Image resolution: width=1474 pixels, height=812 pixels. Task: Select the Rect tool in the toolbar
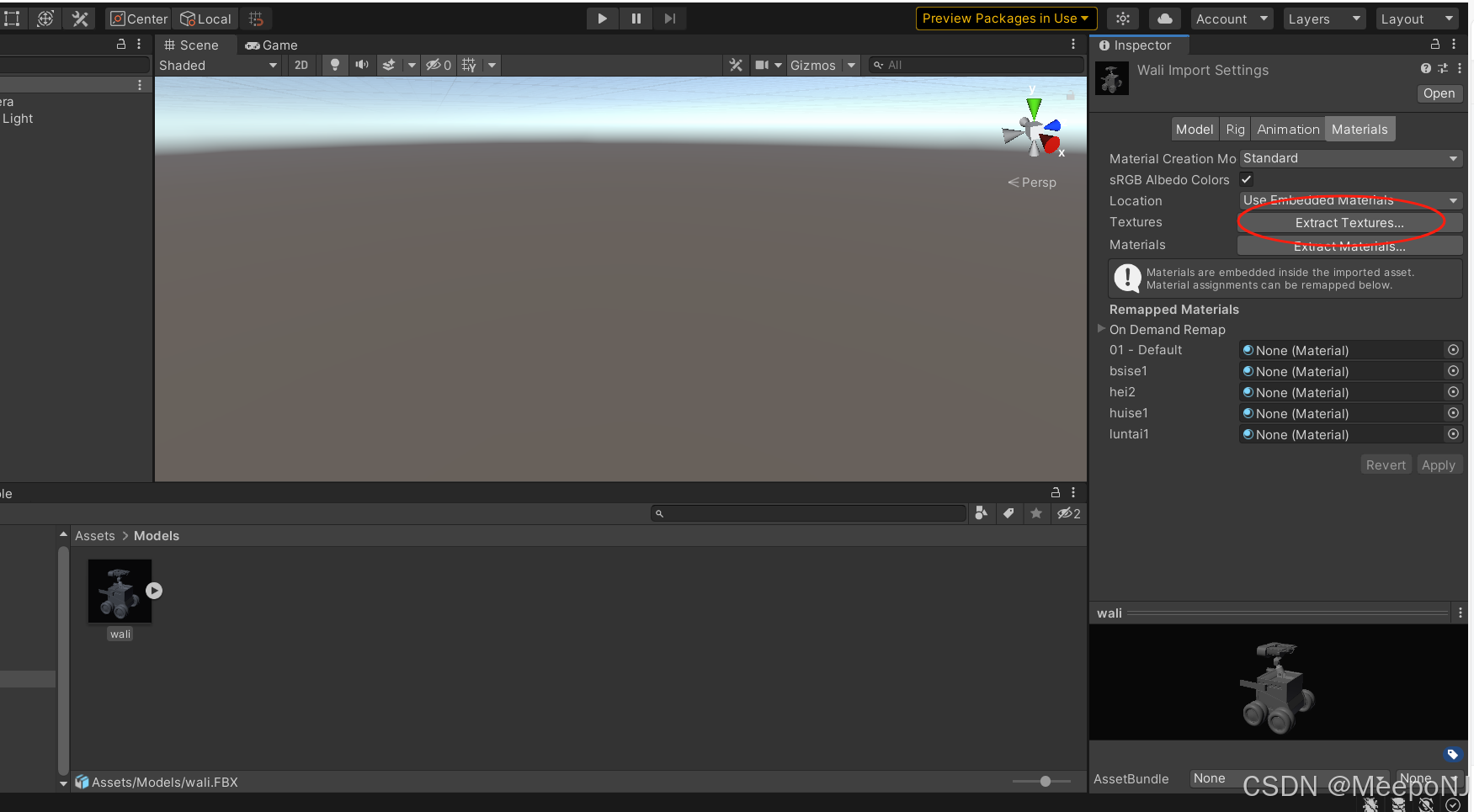tap(13, 18)
